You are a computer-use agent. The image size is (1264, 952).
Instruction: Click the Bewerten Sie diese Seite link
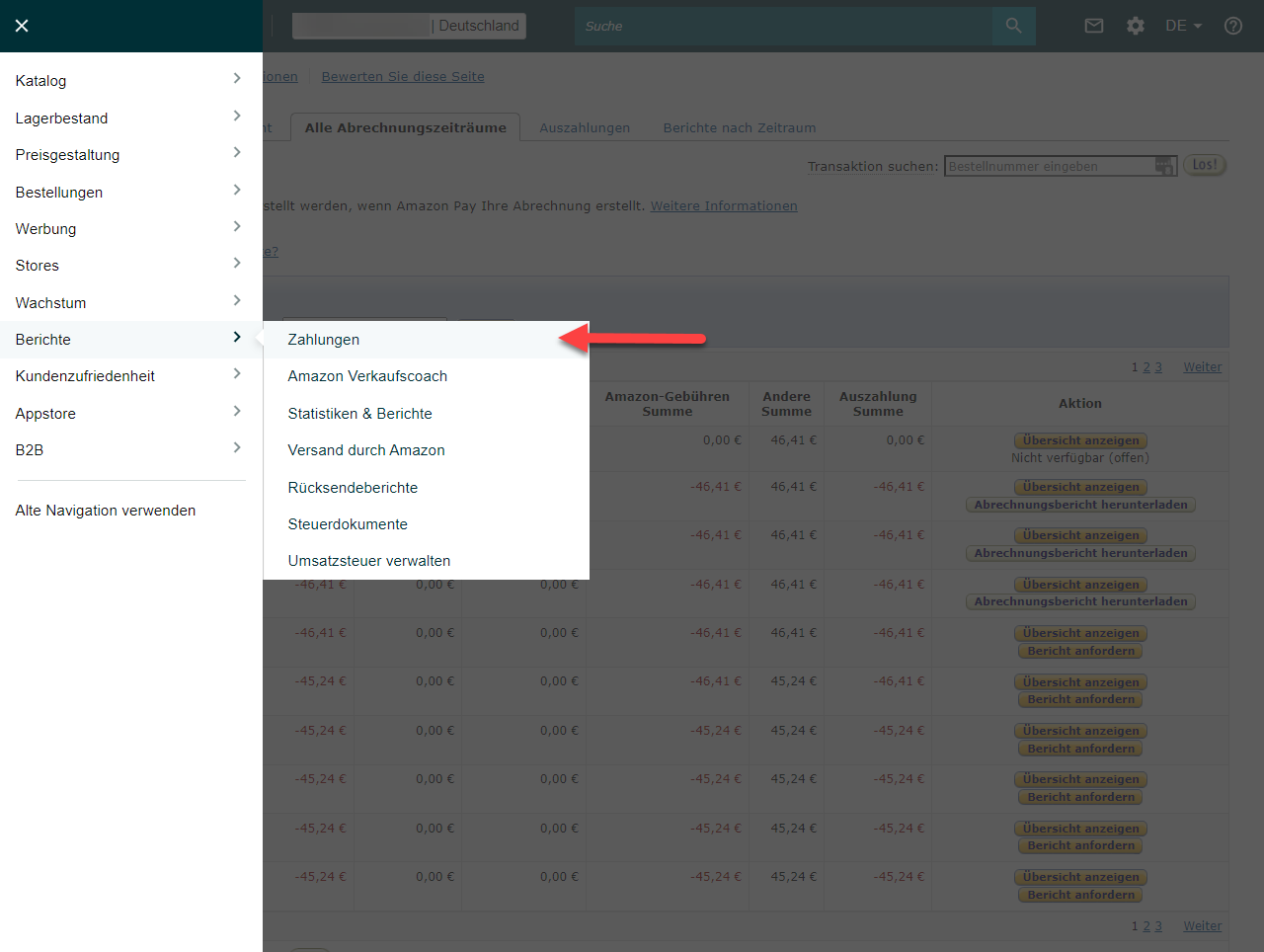[x=403, y=76]
